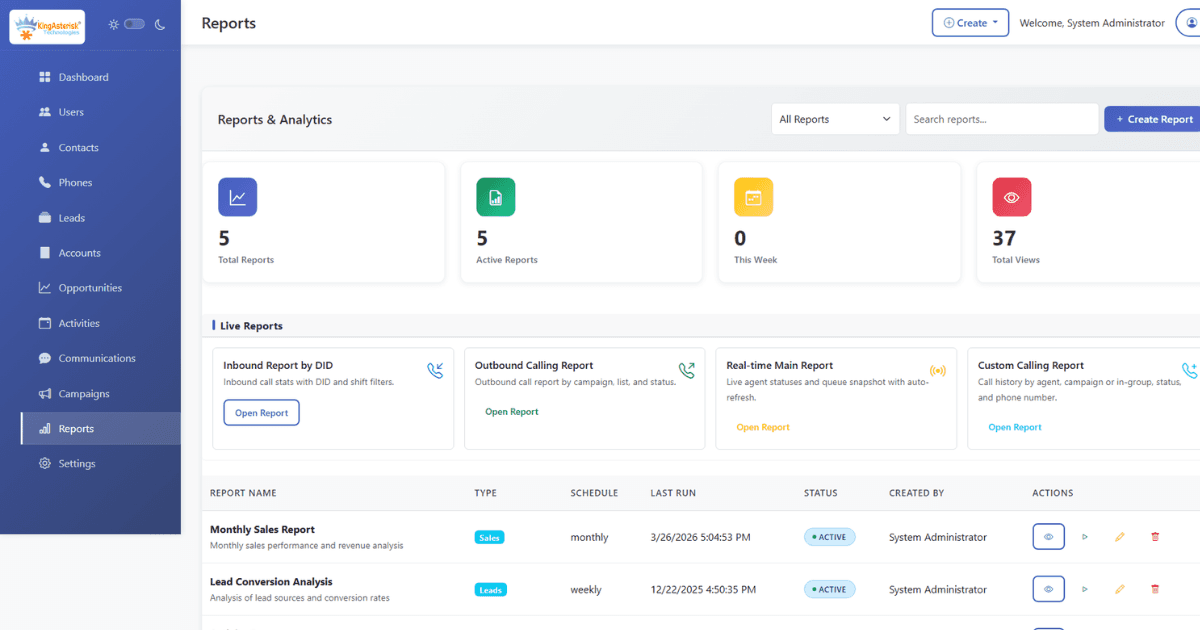
Task: Click the This Week calendar icon
Action: click(x=753, y=197)
